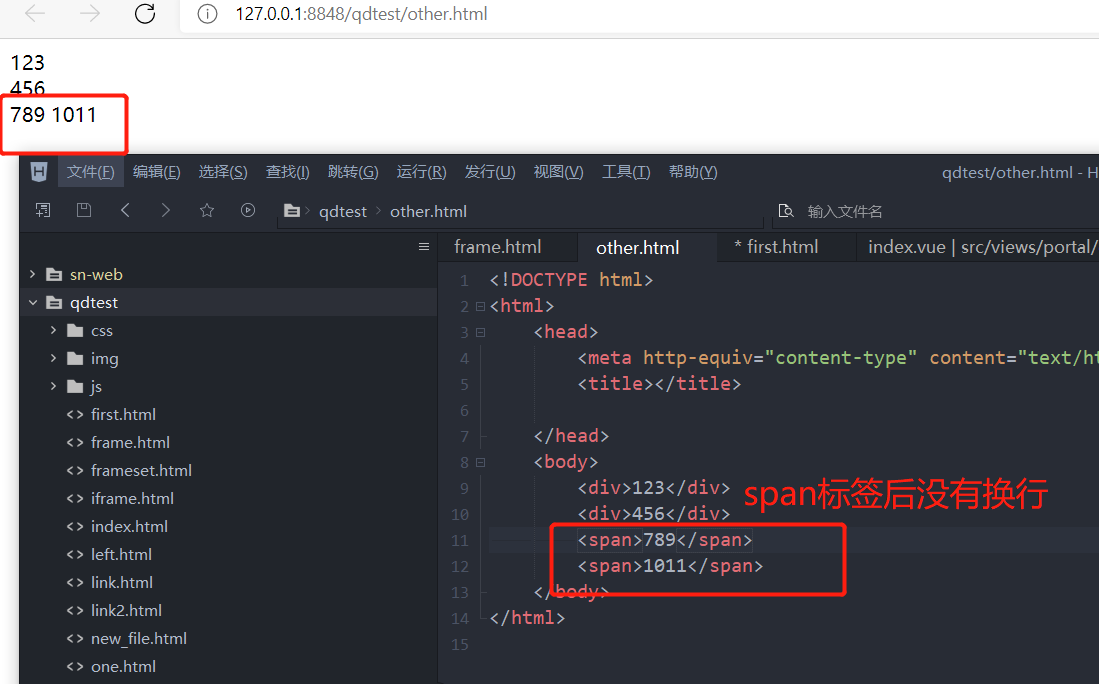The width and height of the screenshot is (1099, 684).
Task: Reload the browser page
Action: tap(145, 13)
